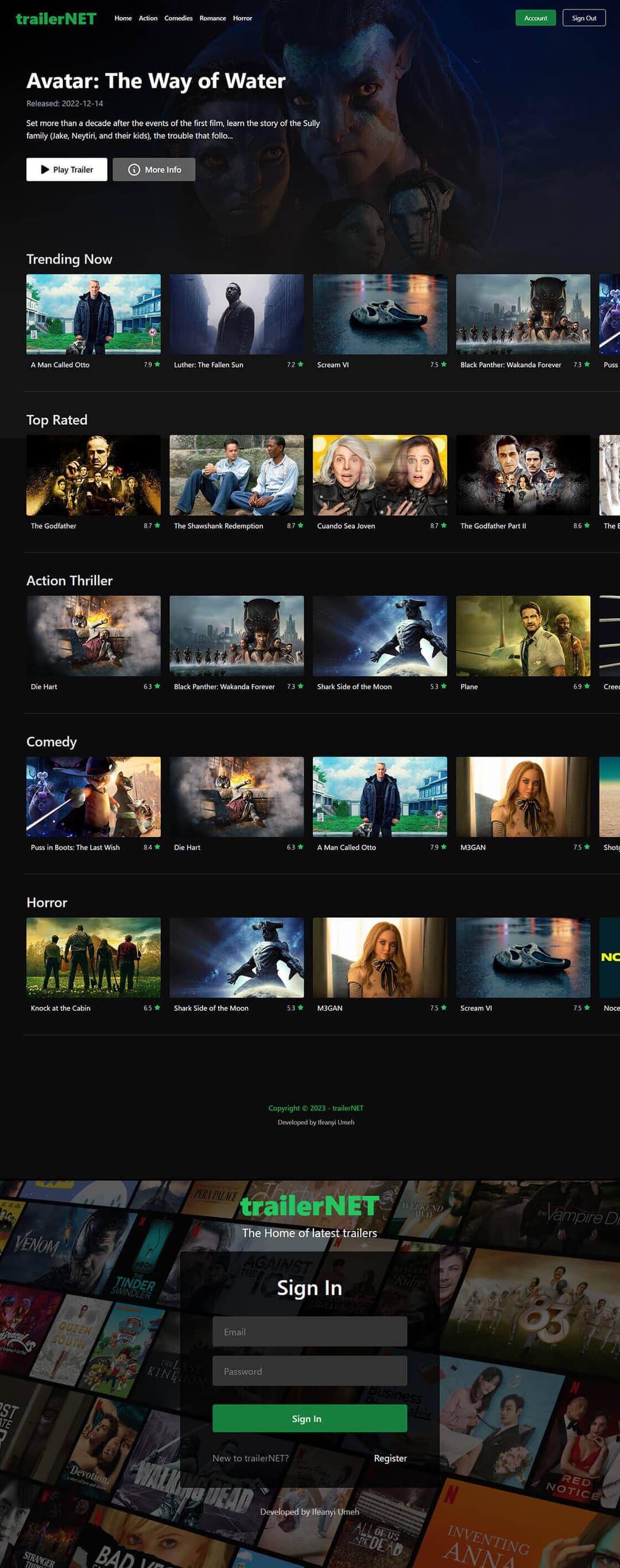The width and height of the screenshot is (620, 1568).
Task: Open Scream VI thumbnail in Trending Now
Action: (379, 314)
